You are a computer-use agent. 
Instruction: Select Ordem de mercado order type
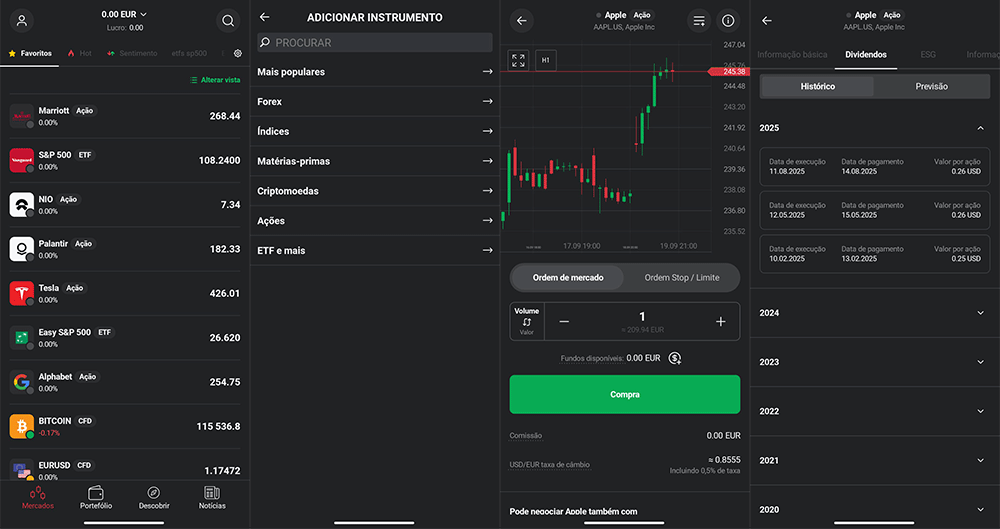pyautogui.click(x=568, y=278)
